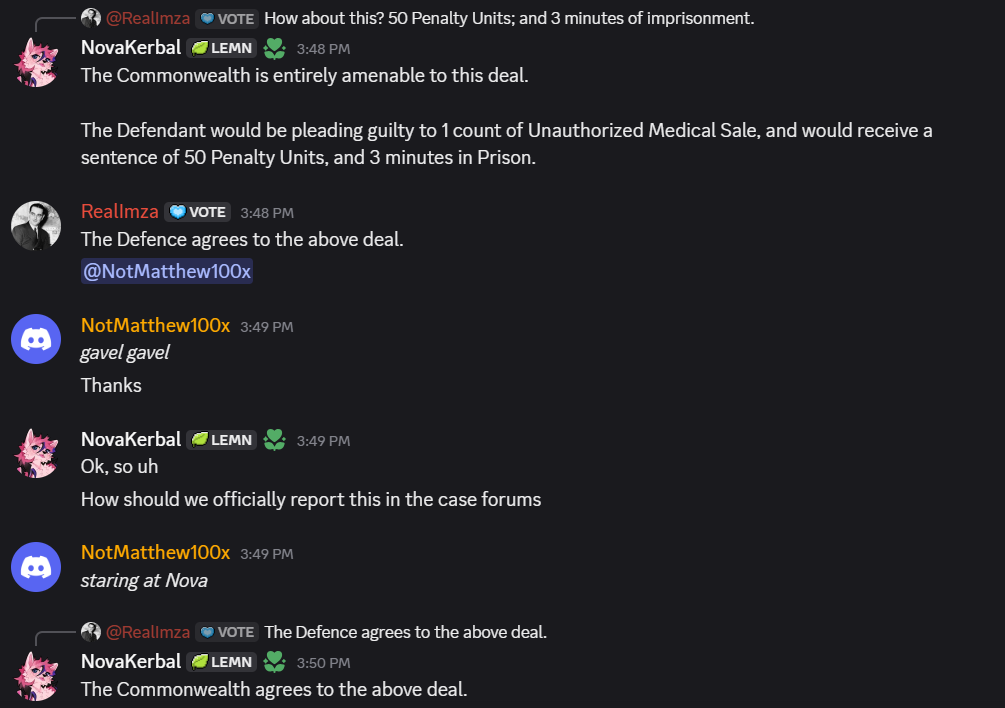Click the blue heart icon in VOTE badge

pos(176,211)
